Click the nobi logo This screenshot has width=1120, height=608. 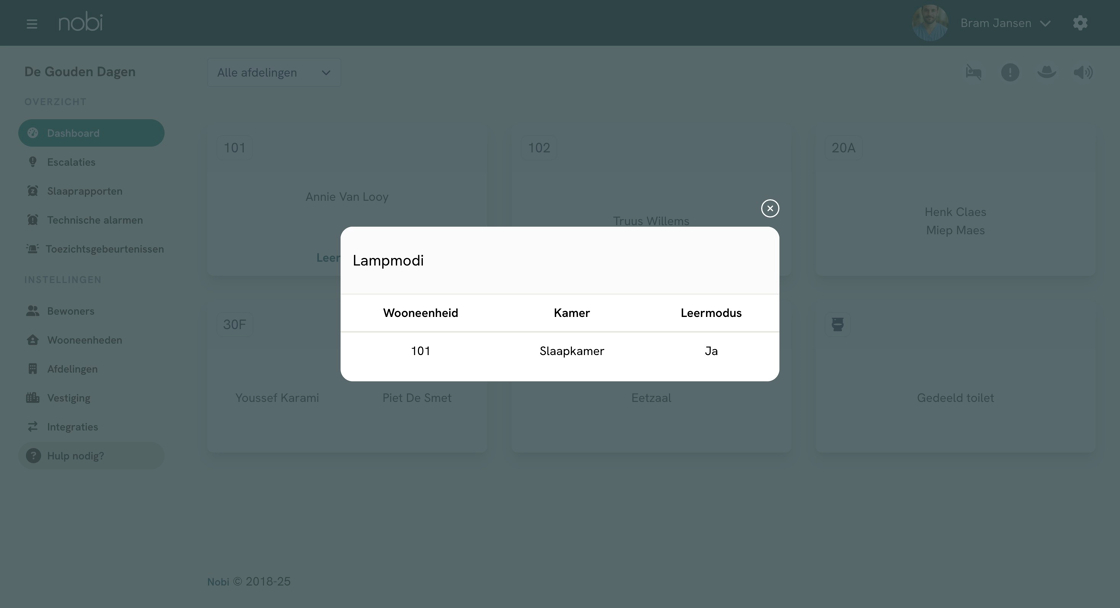click(80, 22)
